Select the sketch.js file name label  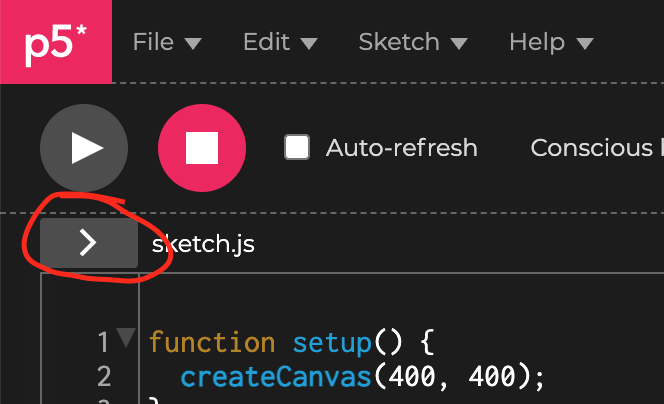tap(203, 244)
